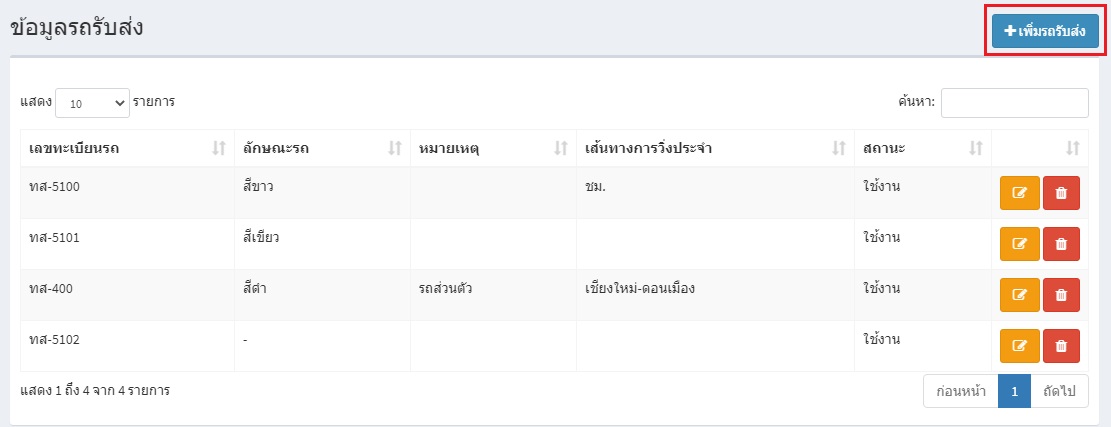Click the สีขาว cell
This screenshot has height=427, width=1111.
point(322,193)
